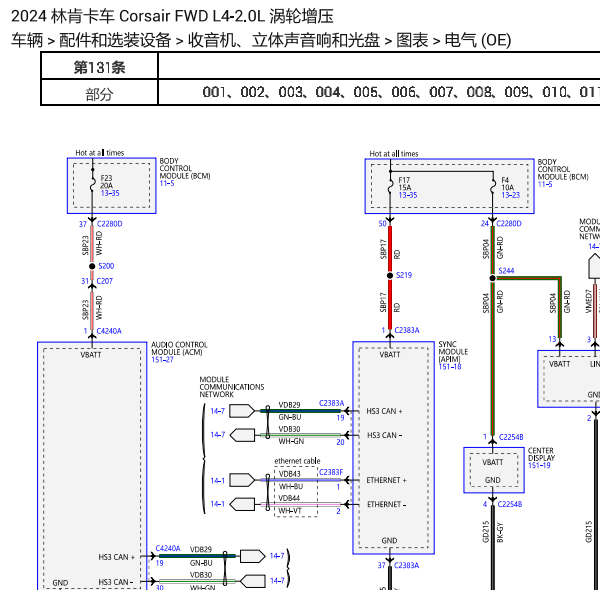Select the F17 15A fuse label

(404, 184)
